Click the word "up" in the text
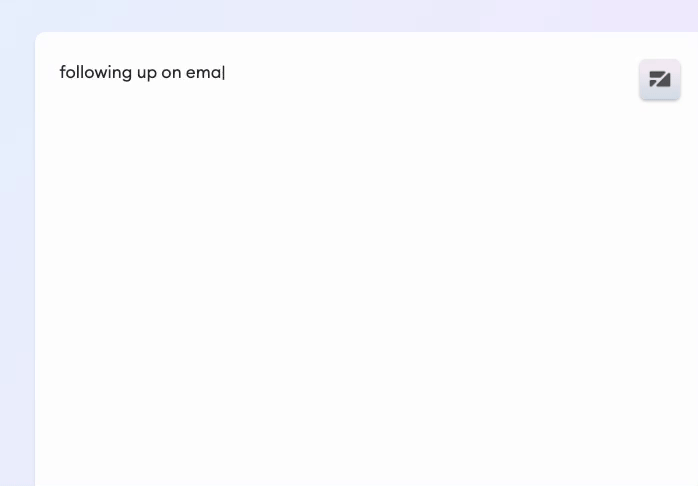The width and height of the screenshot is (698, 486). (147, 73)
